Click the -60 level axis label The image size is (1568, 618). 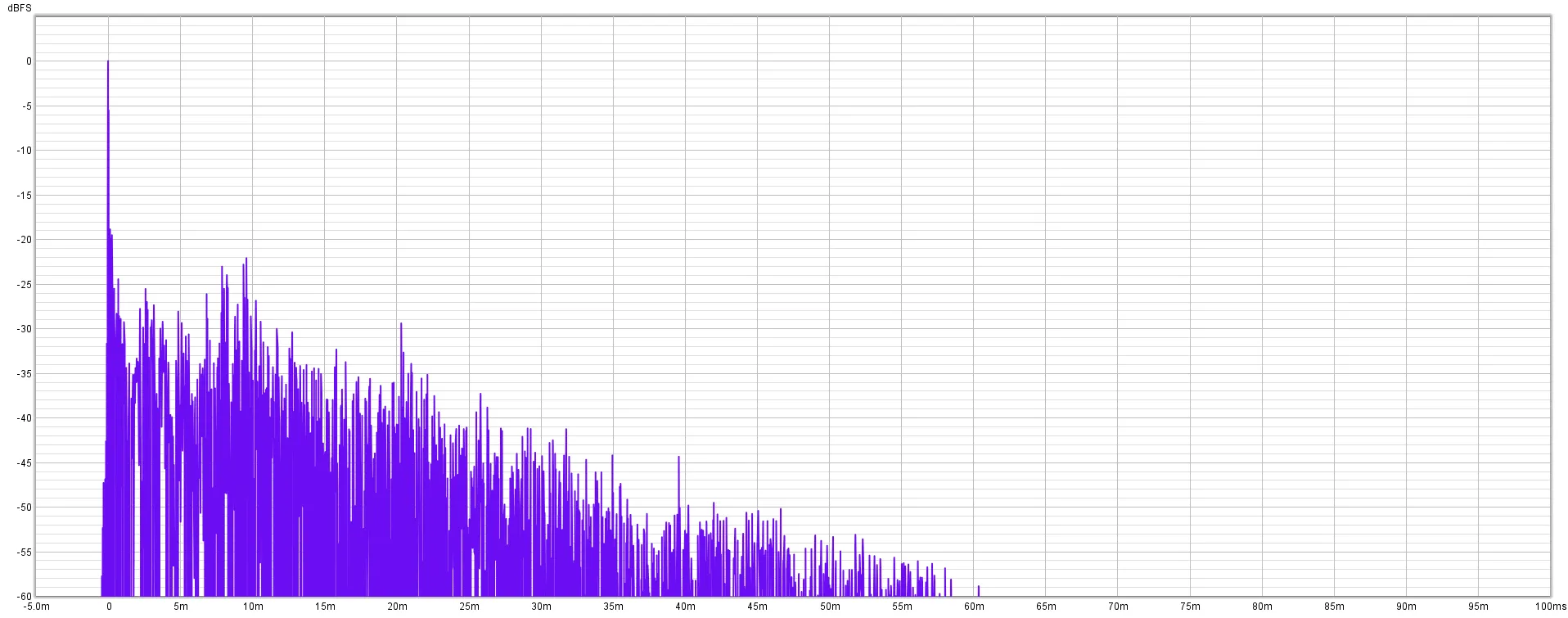[25, 596]
